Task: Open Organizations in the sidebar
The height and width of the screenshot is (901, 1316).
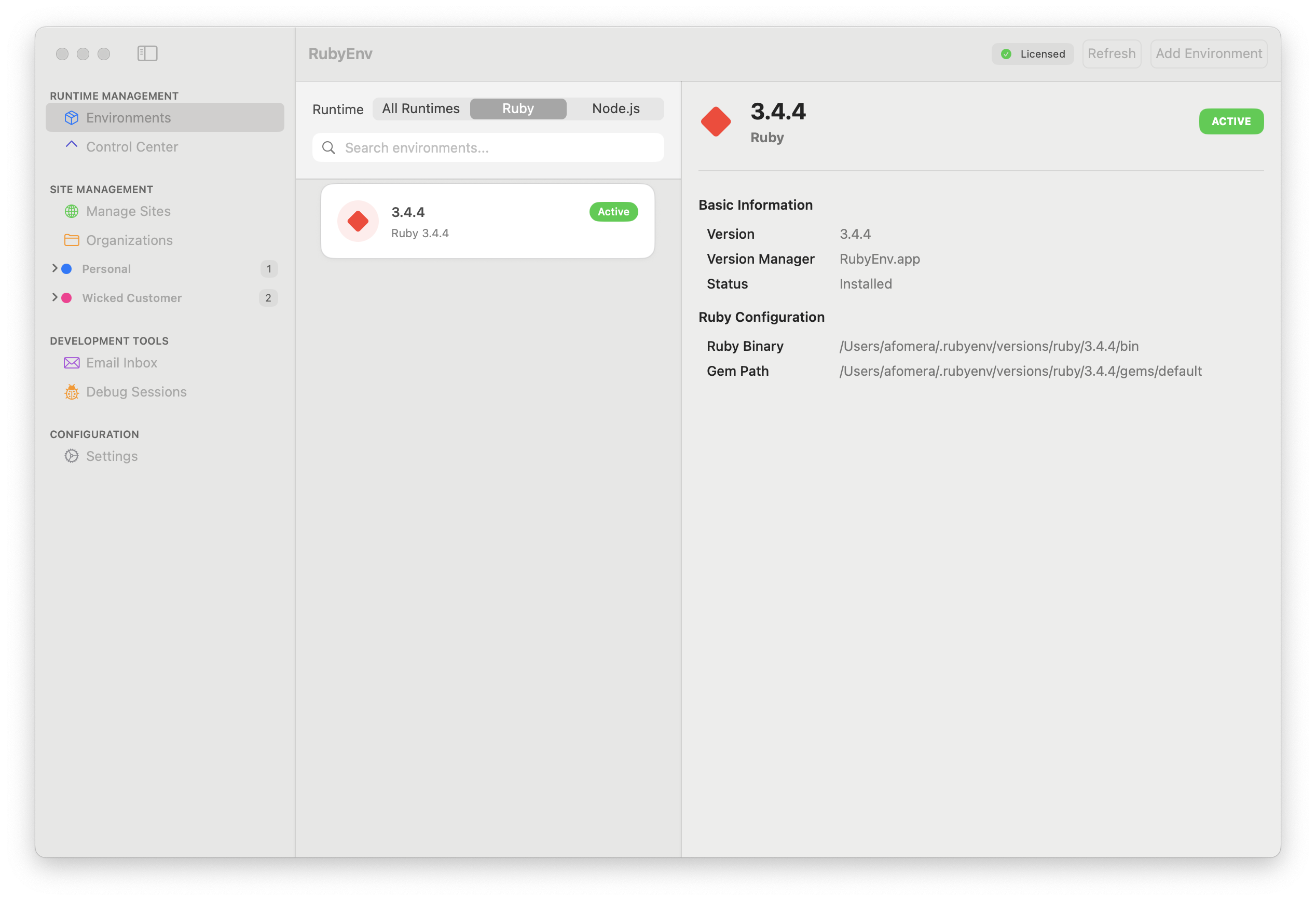Action: tap(165, 240)
